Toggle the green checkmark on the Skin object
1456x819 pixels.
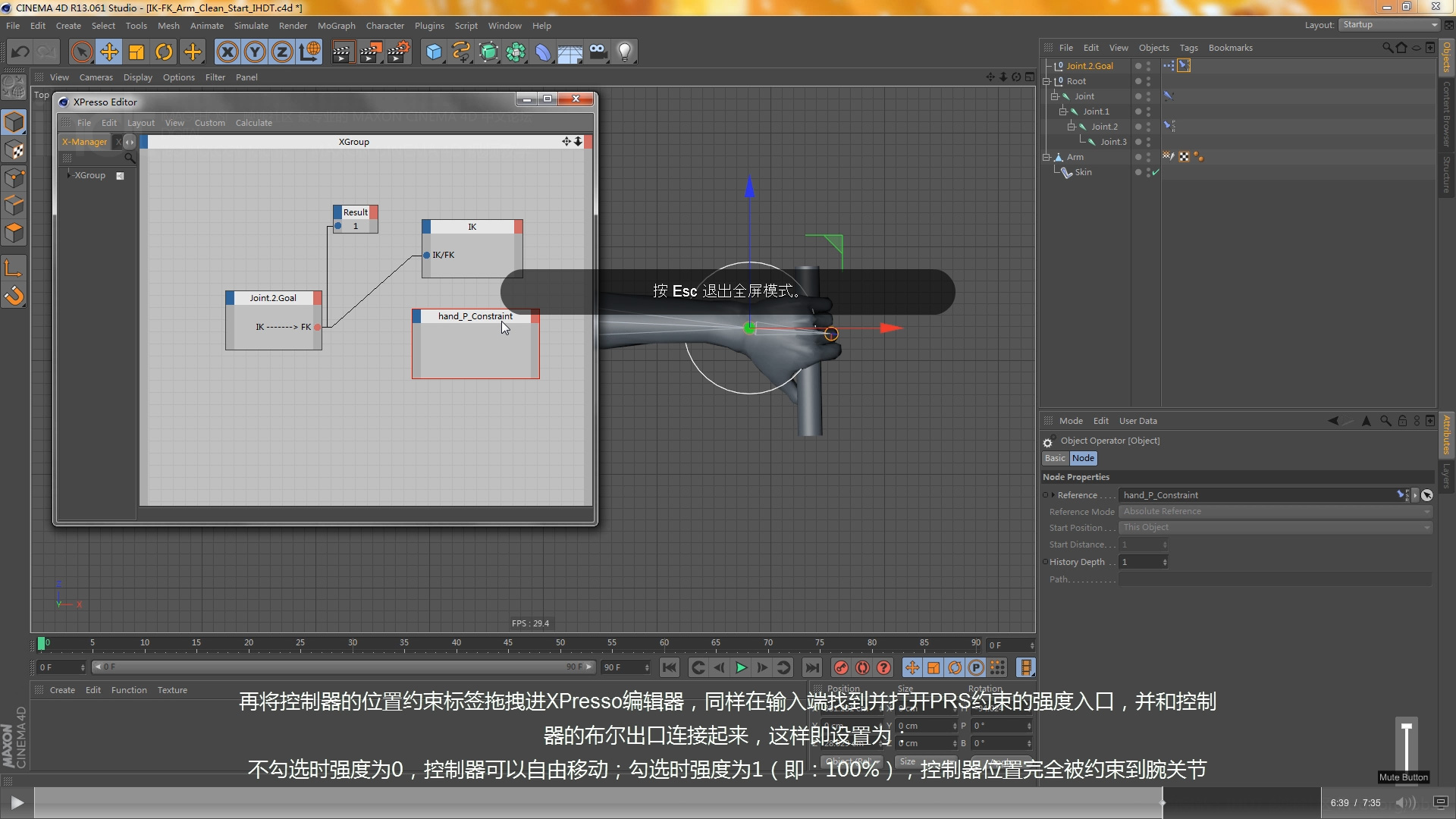point(1156,173)
